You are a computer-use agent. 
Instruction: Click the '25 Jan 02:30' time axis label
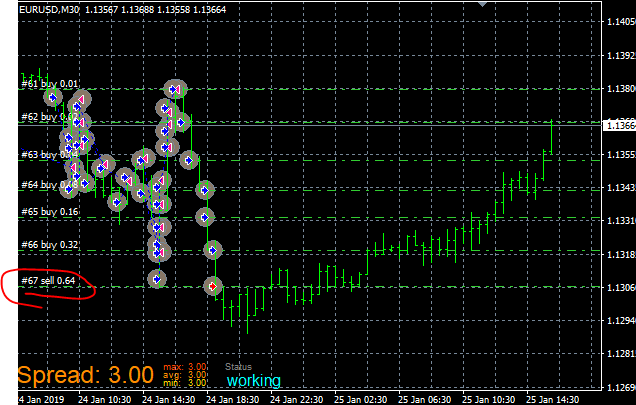361,400
